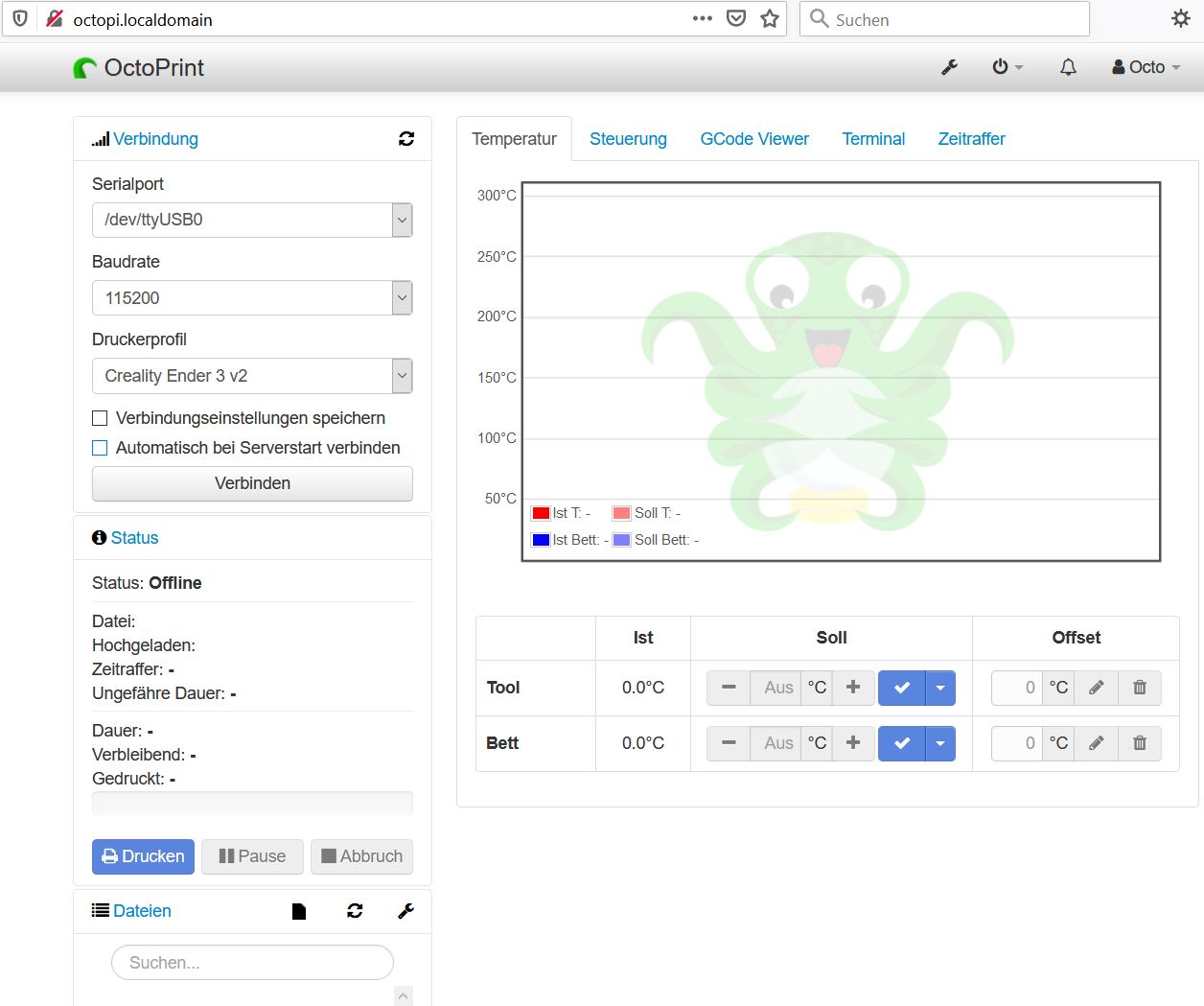Switch to the Steuerung tab
1204x1006 pixels.
coord(628,139)
